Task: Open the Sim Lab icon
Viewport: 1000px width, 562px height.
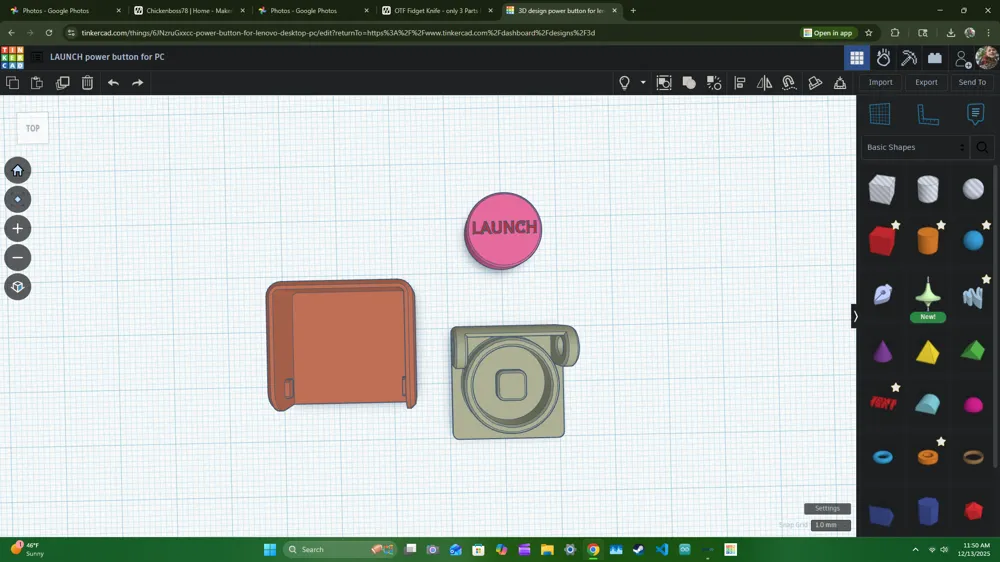Action: tap(883, 58)
